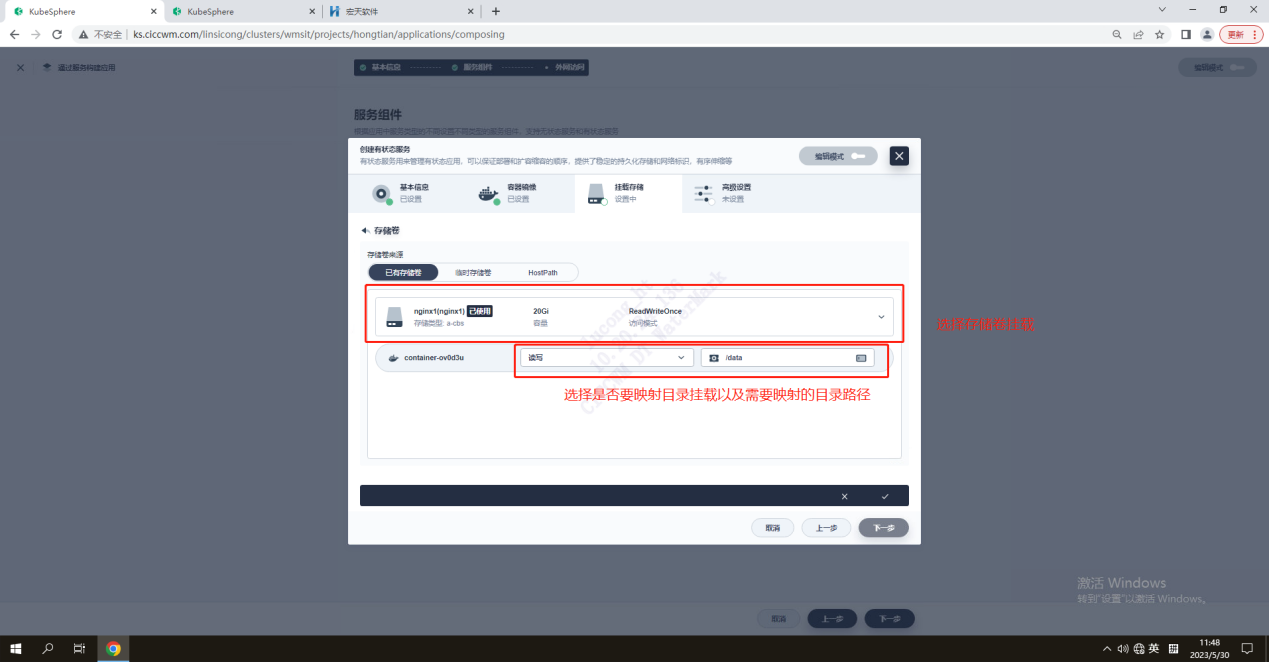
Task: Open the browser profile avatar
Action: point(1207,34)
